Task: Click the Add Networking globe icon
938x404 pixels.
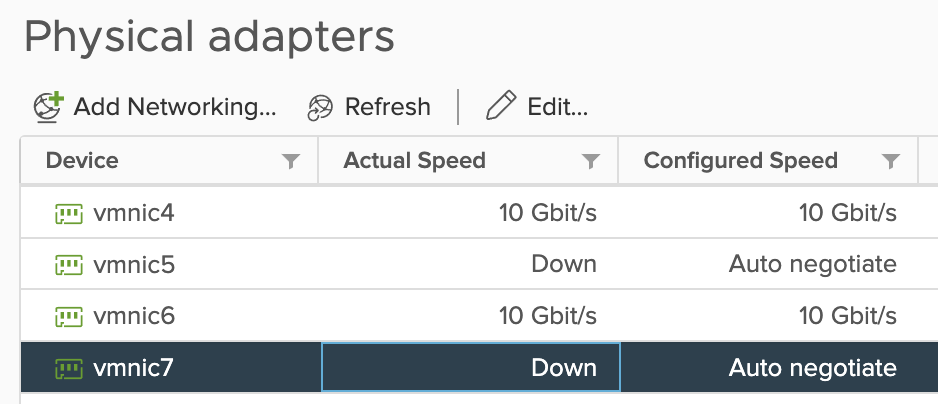Action: pos(48,106)
